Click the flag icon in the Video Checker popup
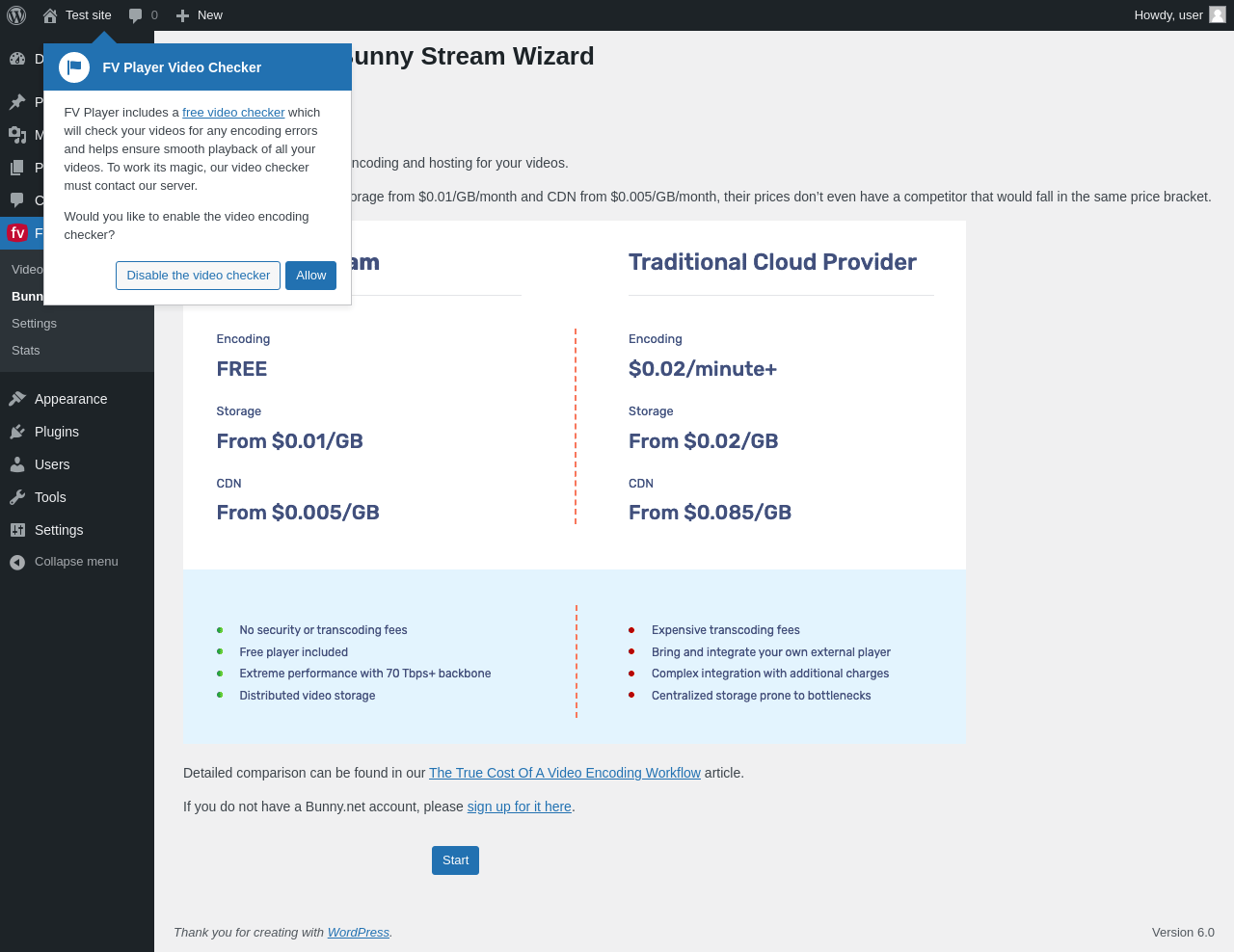 [74, 67]
